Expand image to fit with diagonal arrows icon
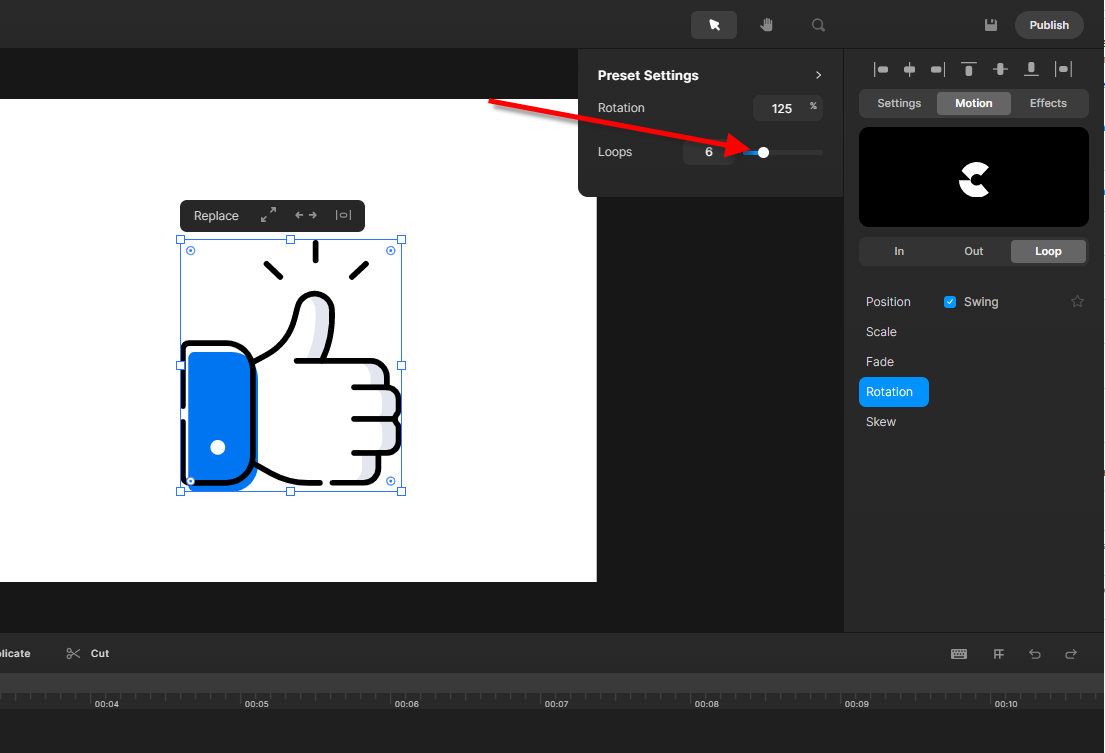Viewport: 1105px width, 753px height. click(268, 216)
